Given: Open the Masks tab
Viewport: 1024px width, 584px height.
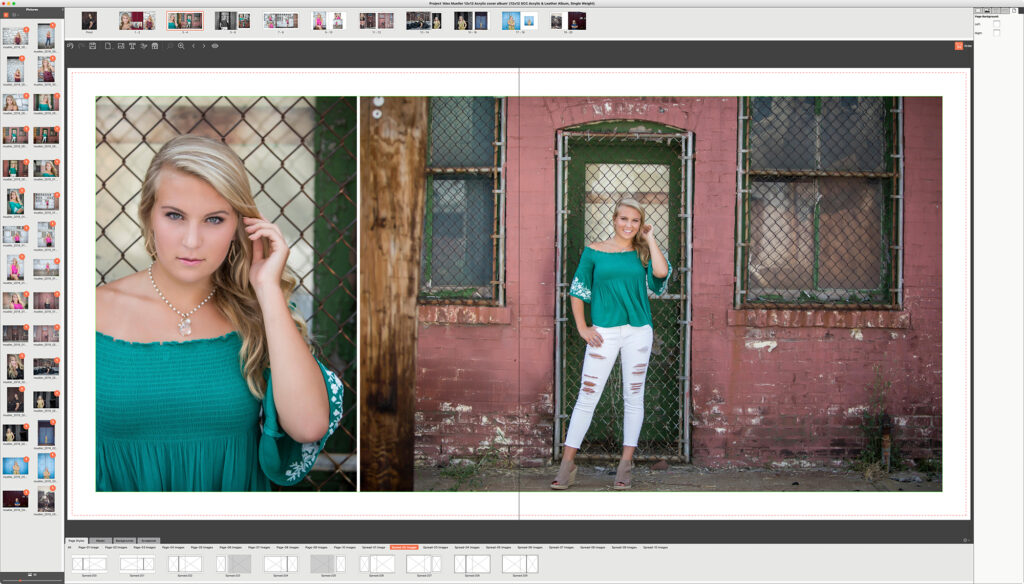Looking at the screenshot, I should click(x=101, y=540).
